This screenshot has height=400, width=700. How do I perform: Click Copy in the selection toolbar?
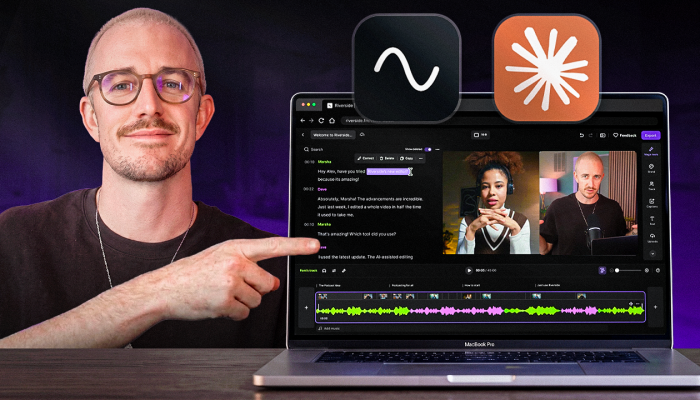[406, 158]
